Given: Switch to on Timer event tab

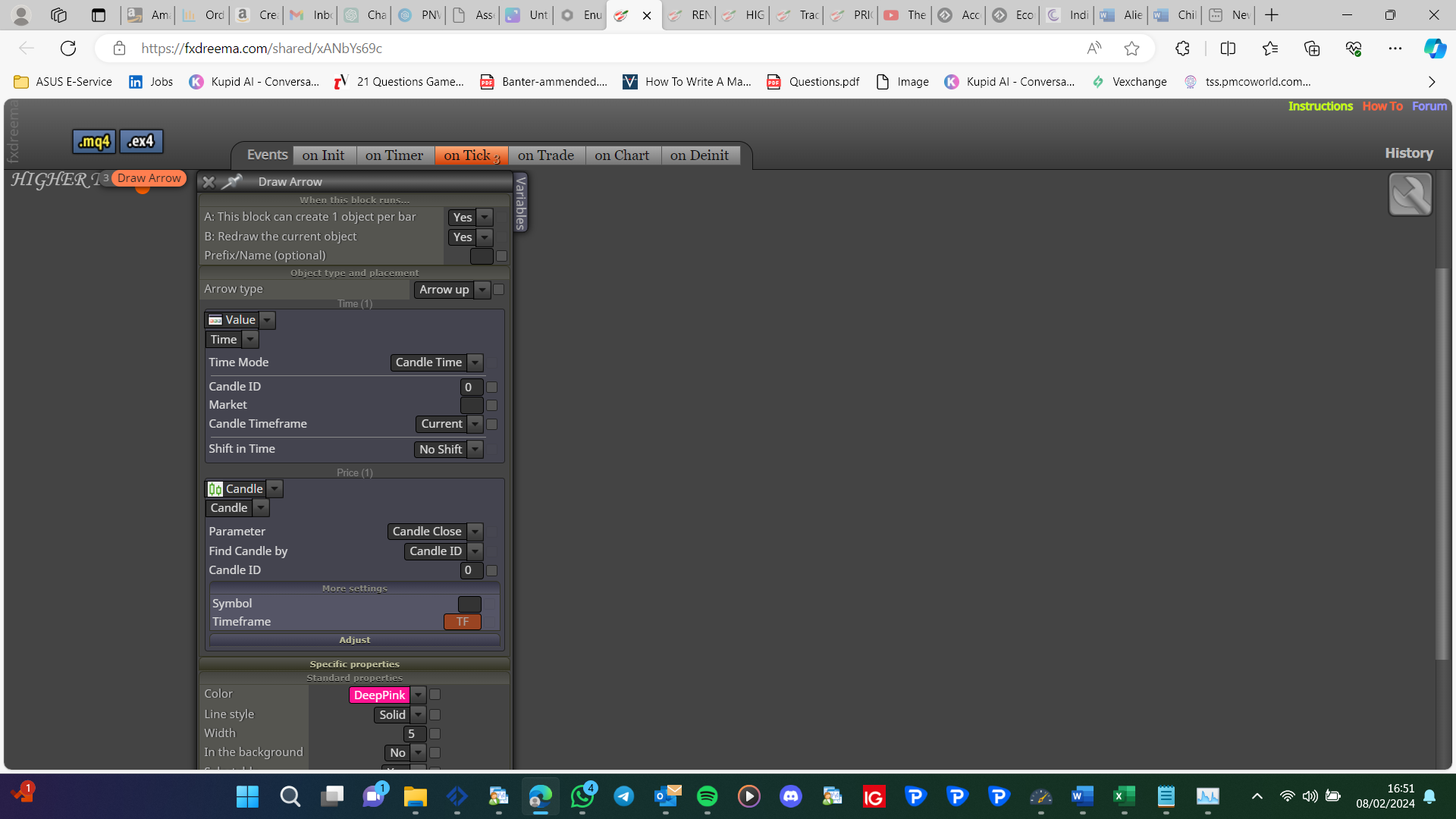Looking at the screenshot, I should click(394, 155).
